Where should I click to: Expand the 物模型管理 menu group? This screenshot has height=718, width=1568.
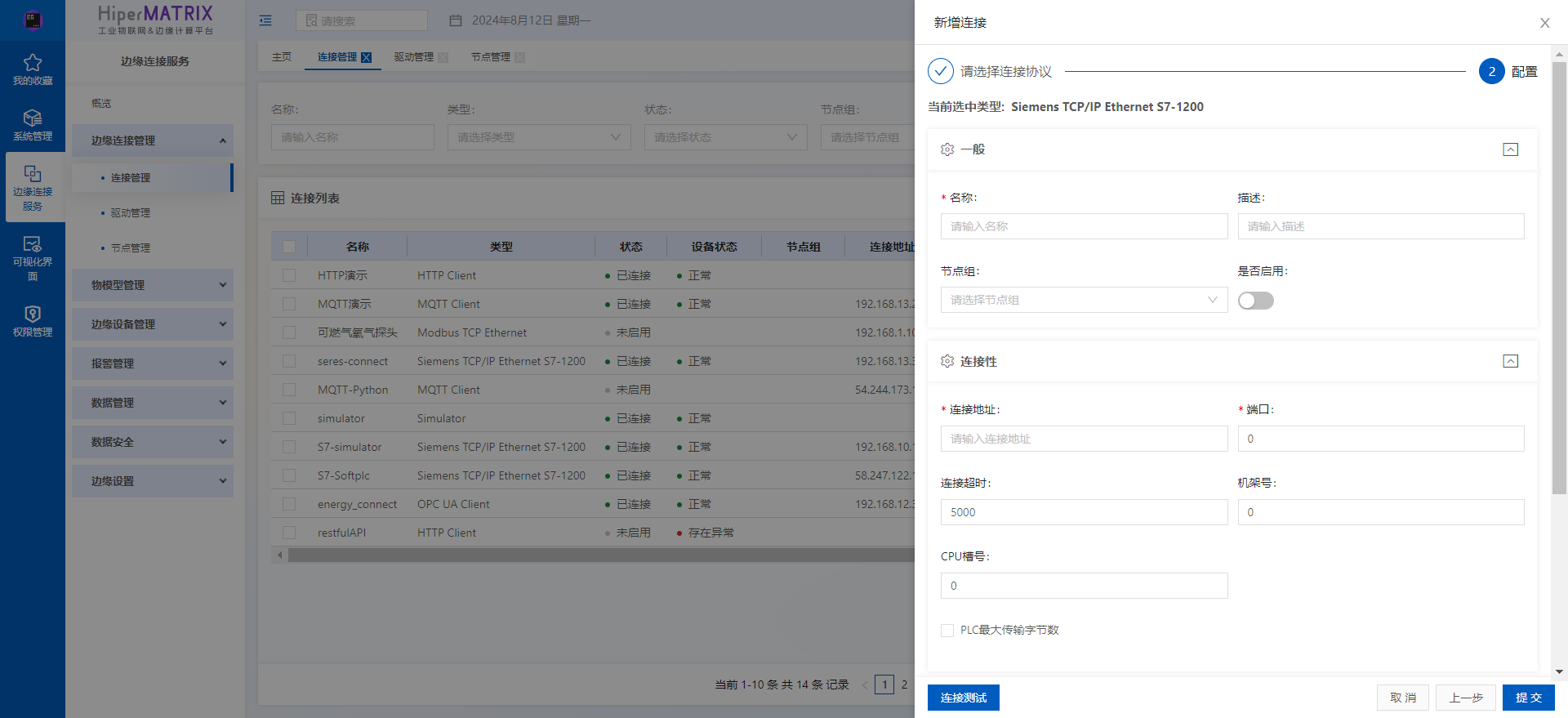[x=153, y=285]
